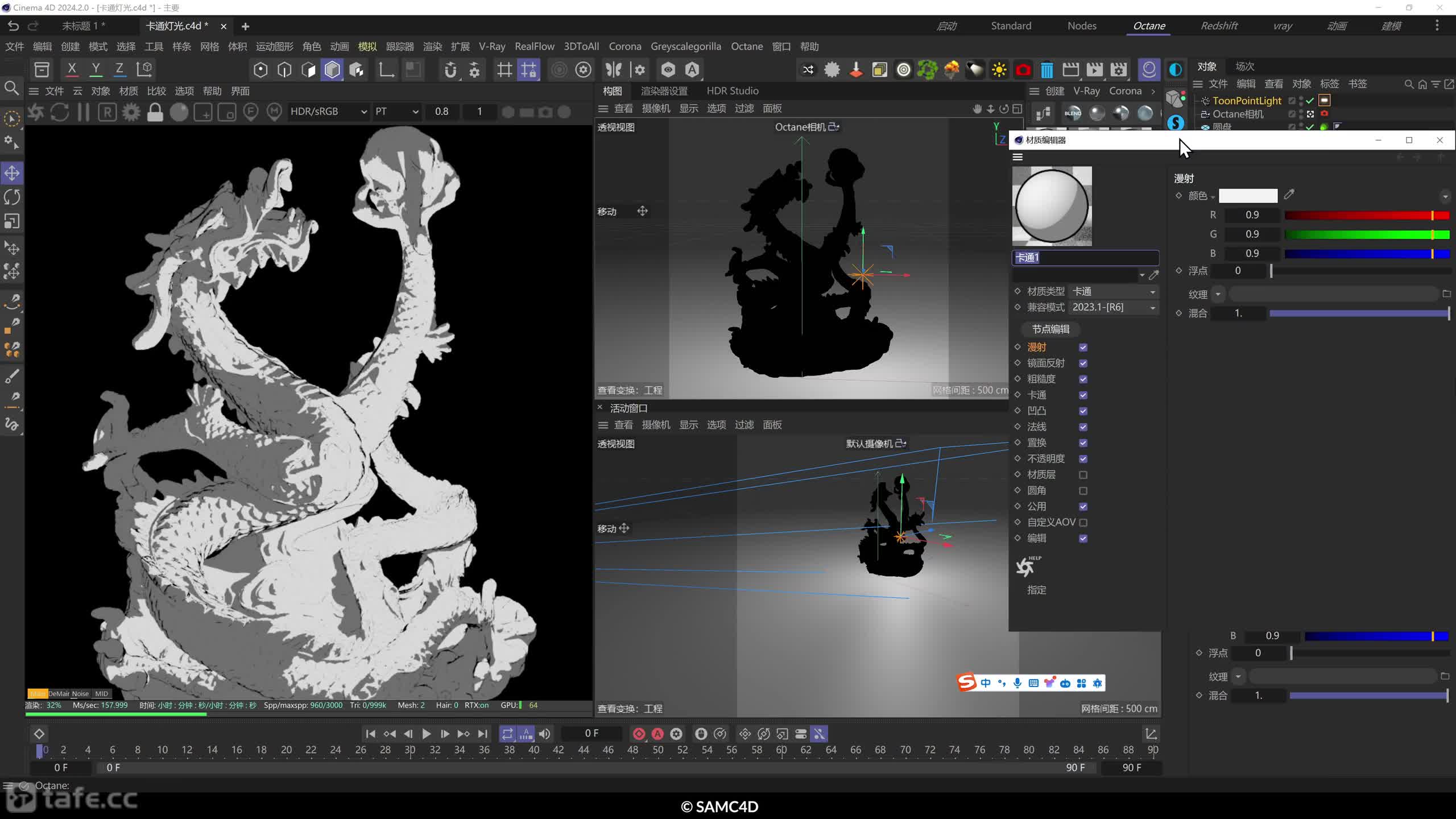
Task: Adjust the 混合 slider in material editor
Action: tap(1359, 313)
